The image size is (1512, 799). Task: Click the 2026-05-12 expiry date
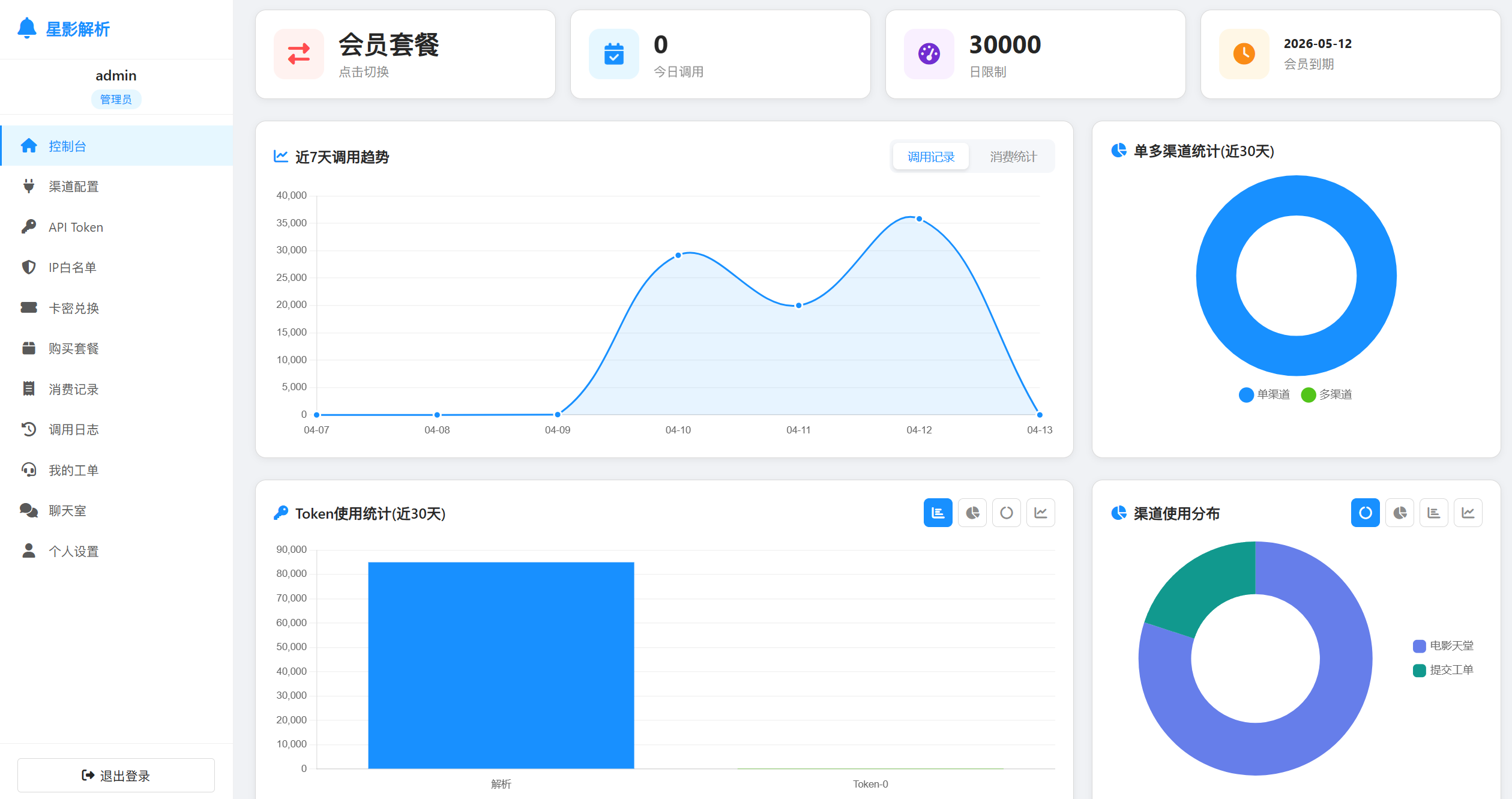click(x=1318, y=44)
